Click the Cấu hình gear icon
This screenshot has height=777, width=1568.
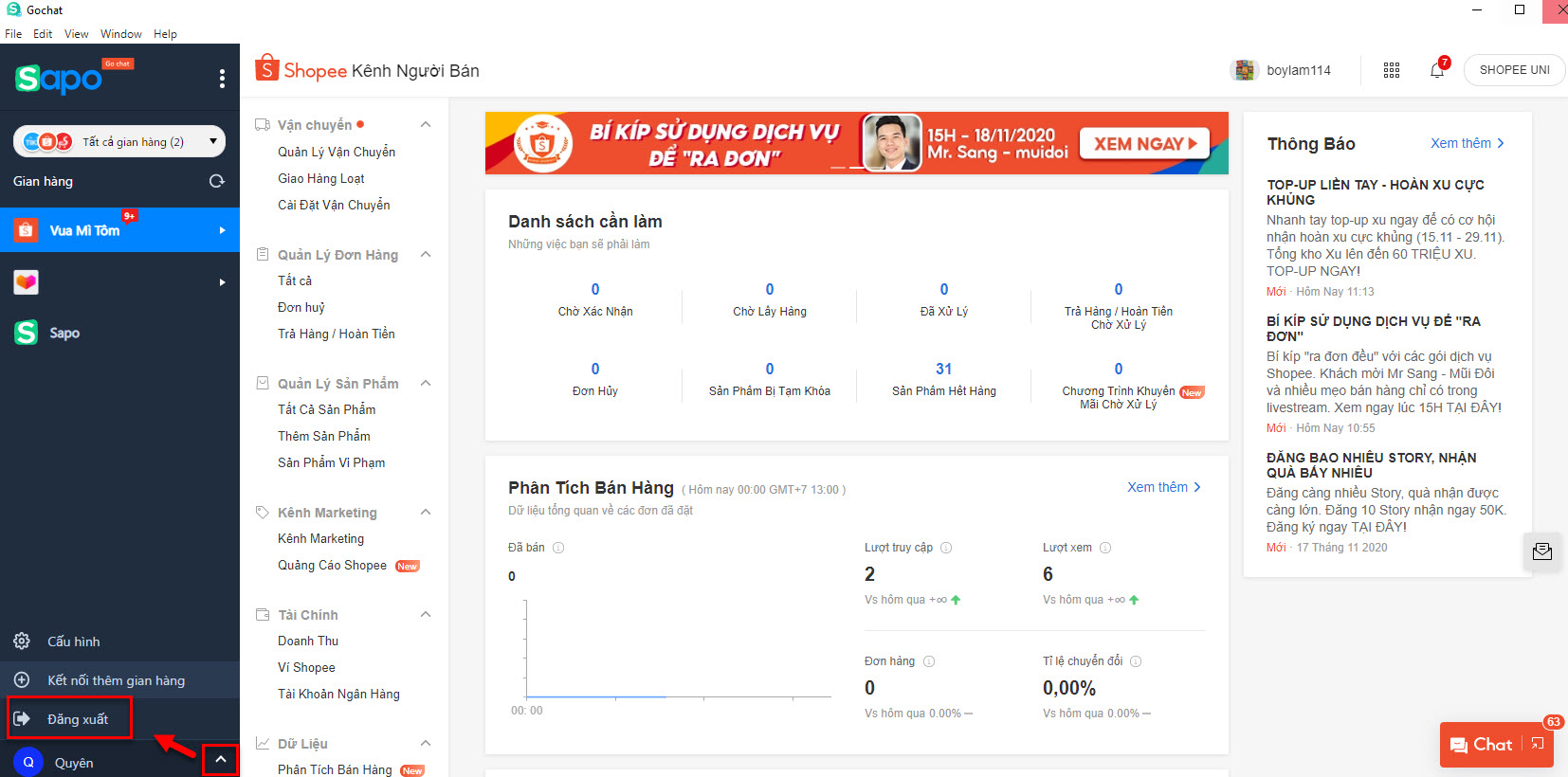pos(22,641)
